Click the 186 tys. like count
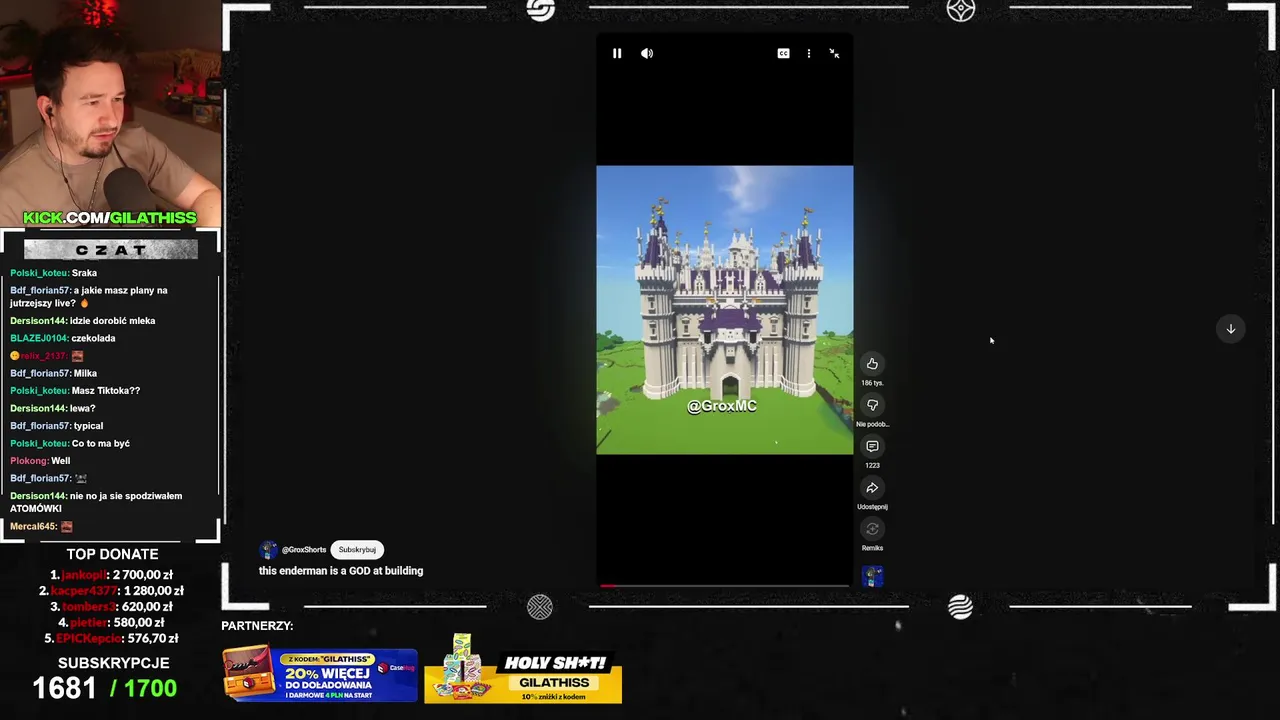The width and height of the screenshot is (1280, 720). pos(872,383)
